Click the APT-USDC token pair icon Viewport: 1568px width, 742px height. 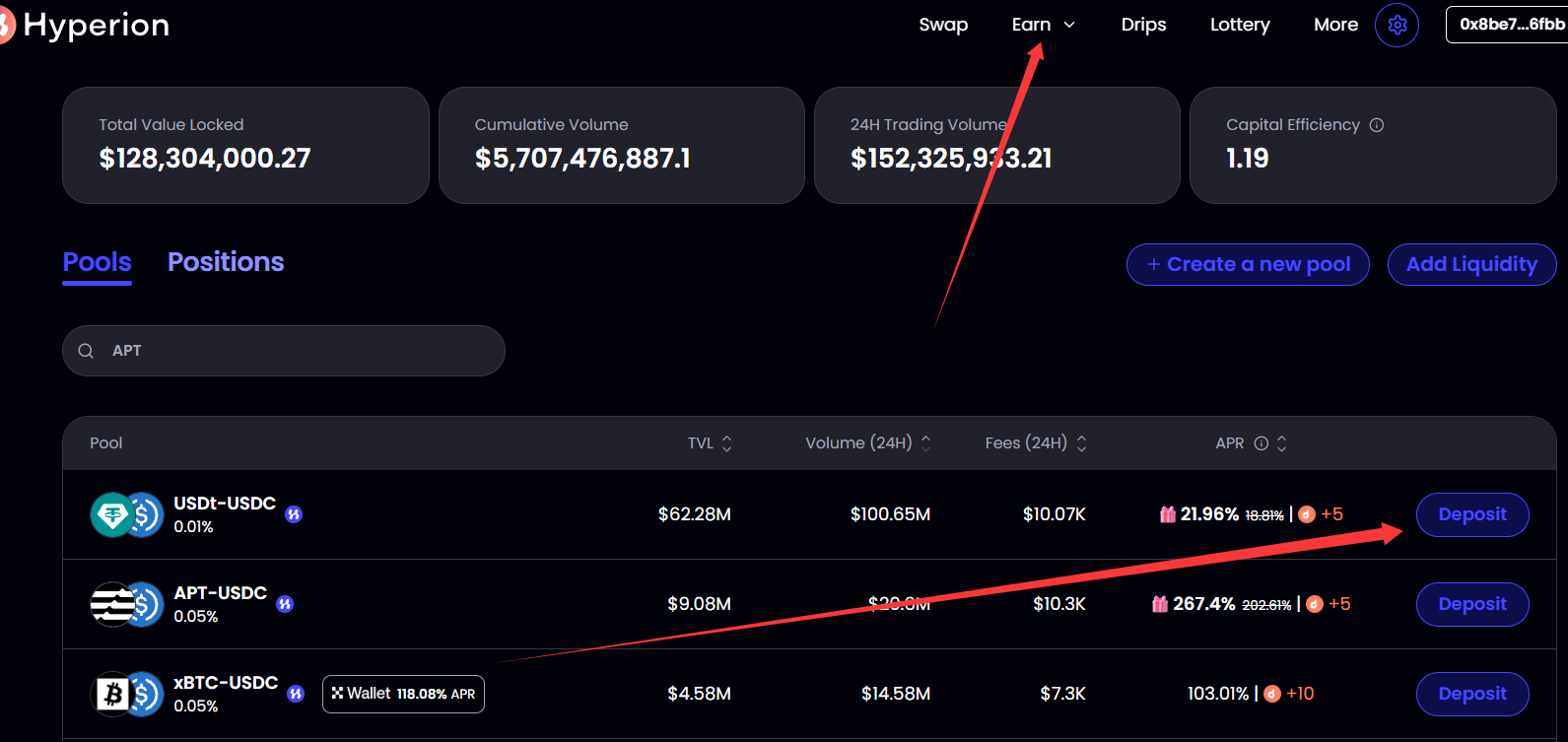(127, 604)
